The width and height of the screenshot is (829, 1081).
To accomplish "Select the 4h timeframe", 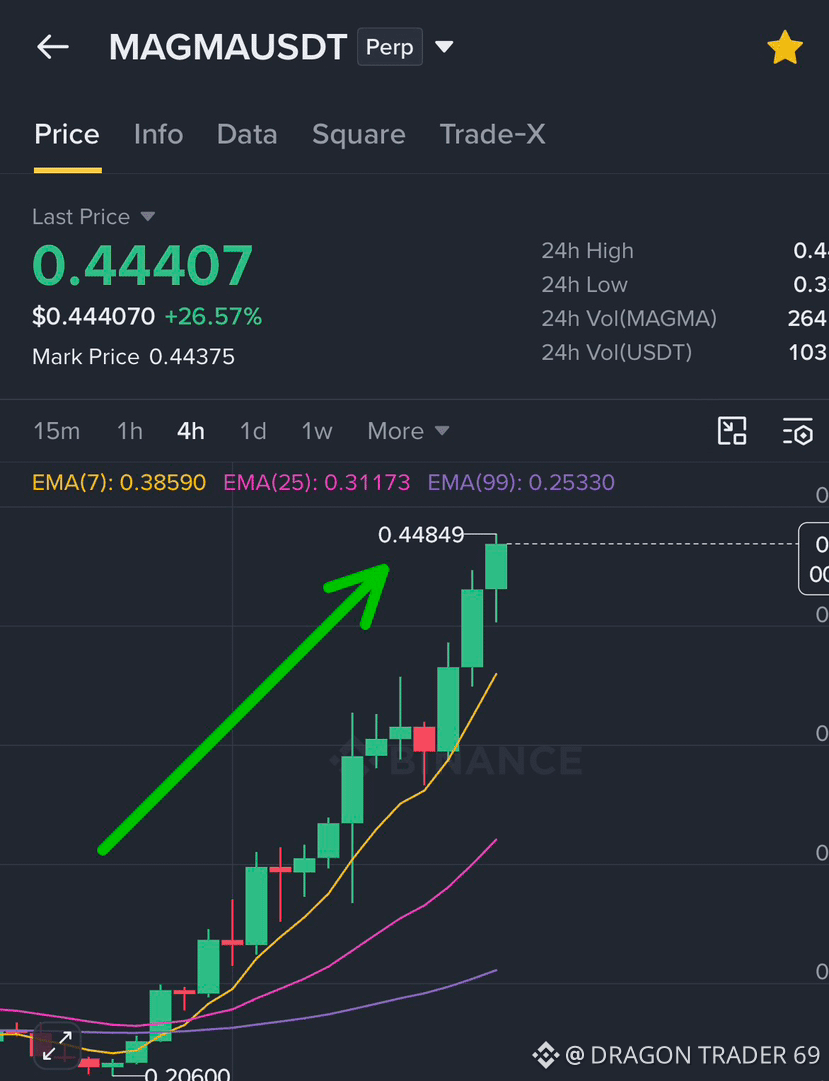I will [190, 432].
